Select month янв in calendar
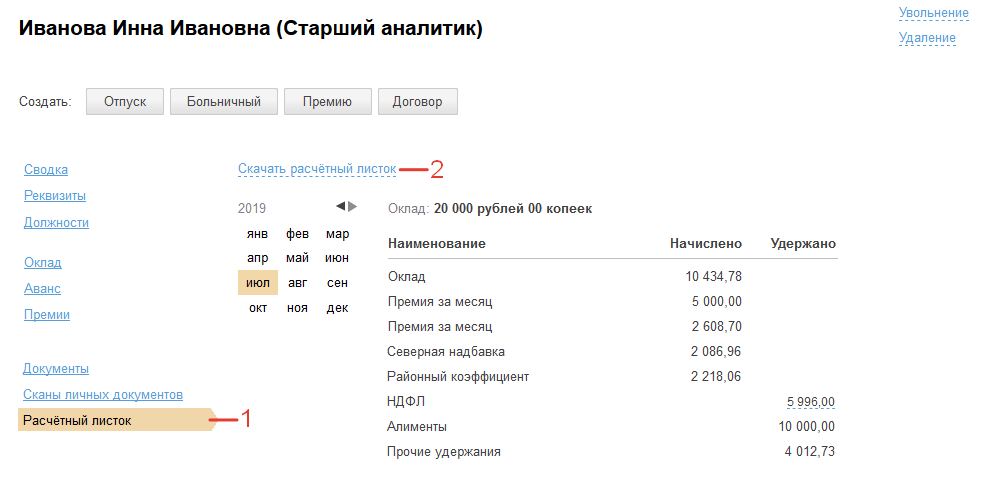Screen dimensions: 981x482 258,234
